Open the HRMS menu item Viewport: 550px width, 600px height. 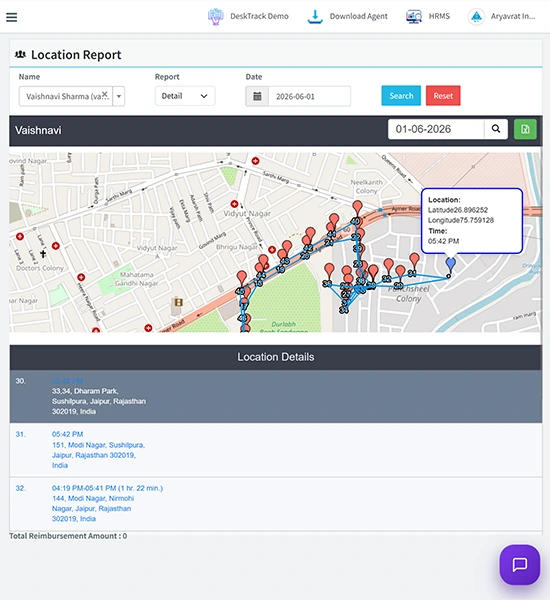pos(439,16)
